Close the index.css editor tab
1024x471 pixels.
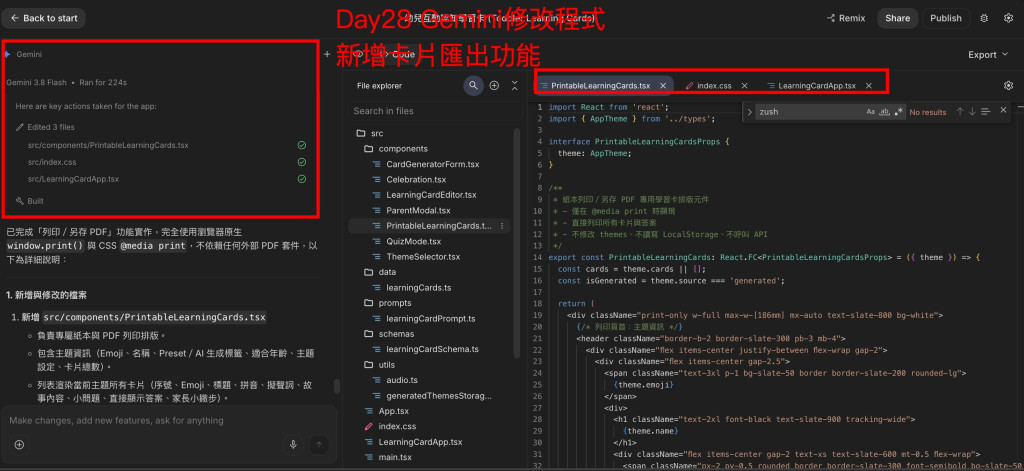pos(744,86)
